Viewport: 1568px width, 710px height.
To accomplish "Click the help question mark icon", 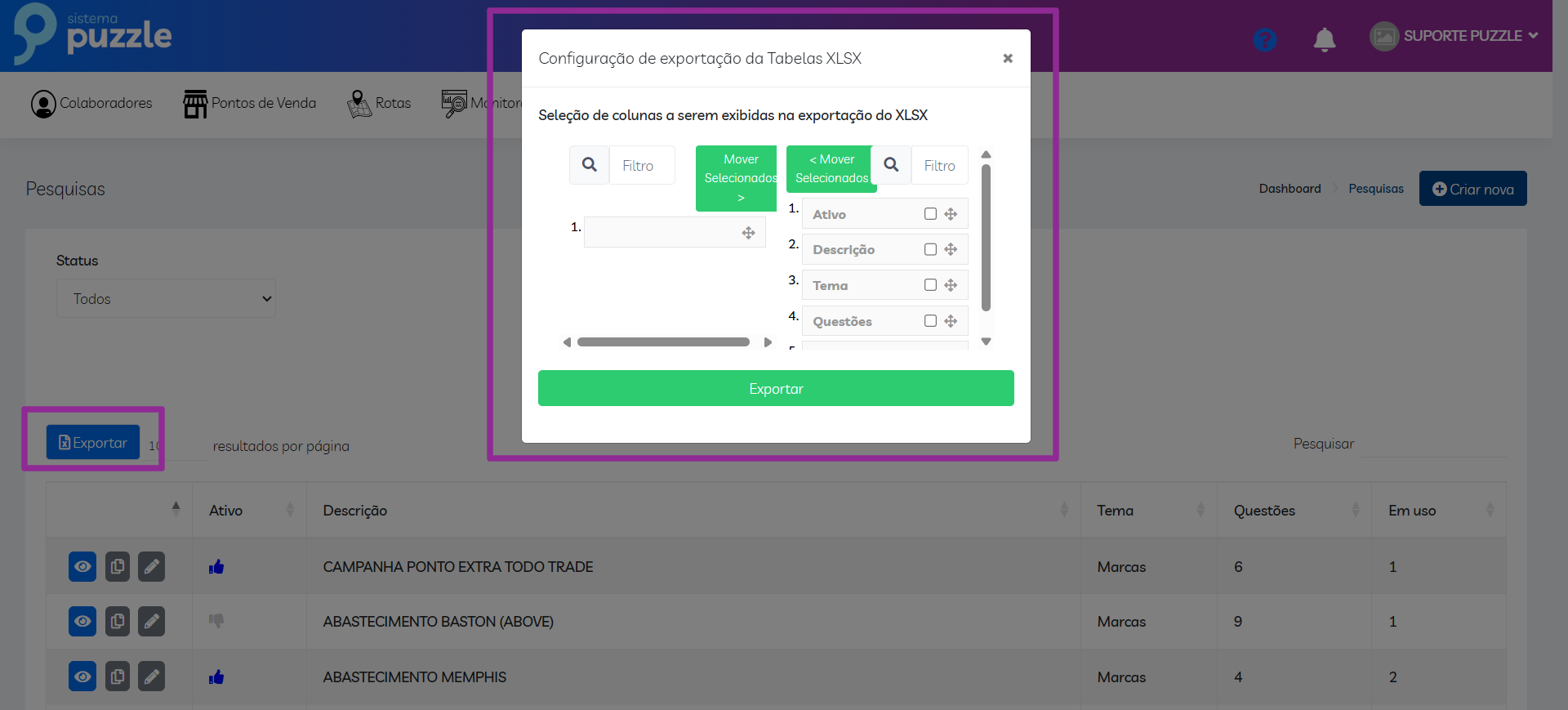I will pos(1264,39).
